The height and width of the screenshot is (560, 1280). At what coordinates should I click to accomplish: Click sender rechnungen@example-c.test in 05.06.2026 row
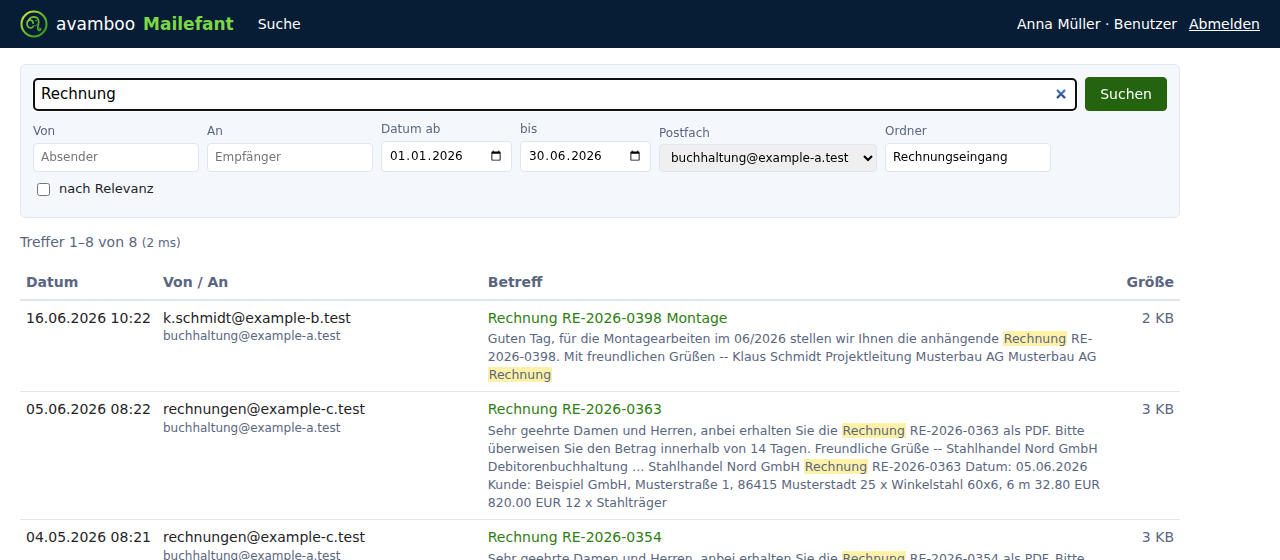click(264, 409)
